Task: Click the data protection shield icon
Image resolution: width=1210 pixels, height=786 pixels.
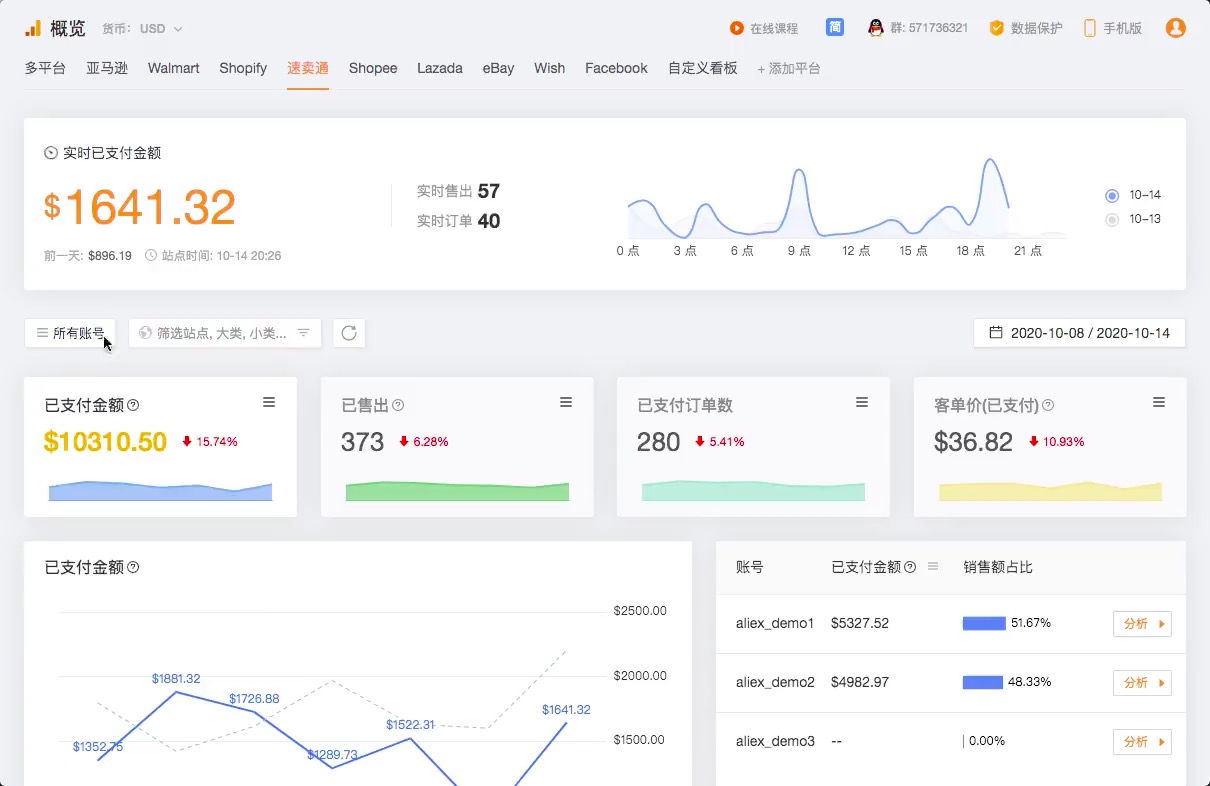Action: [996, 28]
